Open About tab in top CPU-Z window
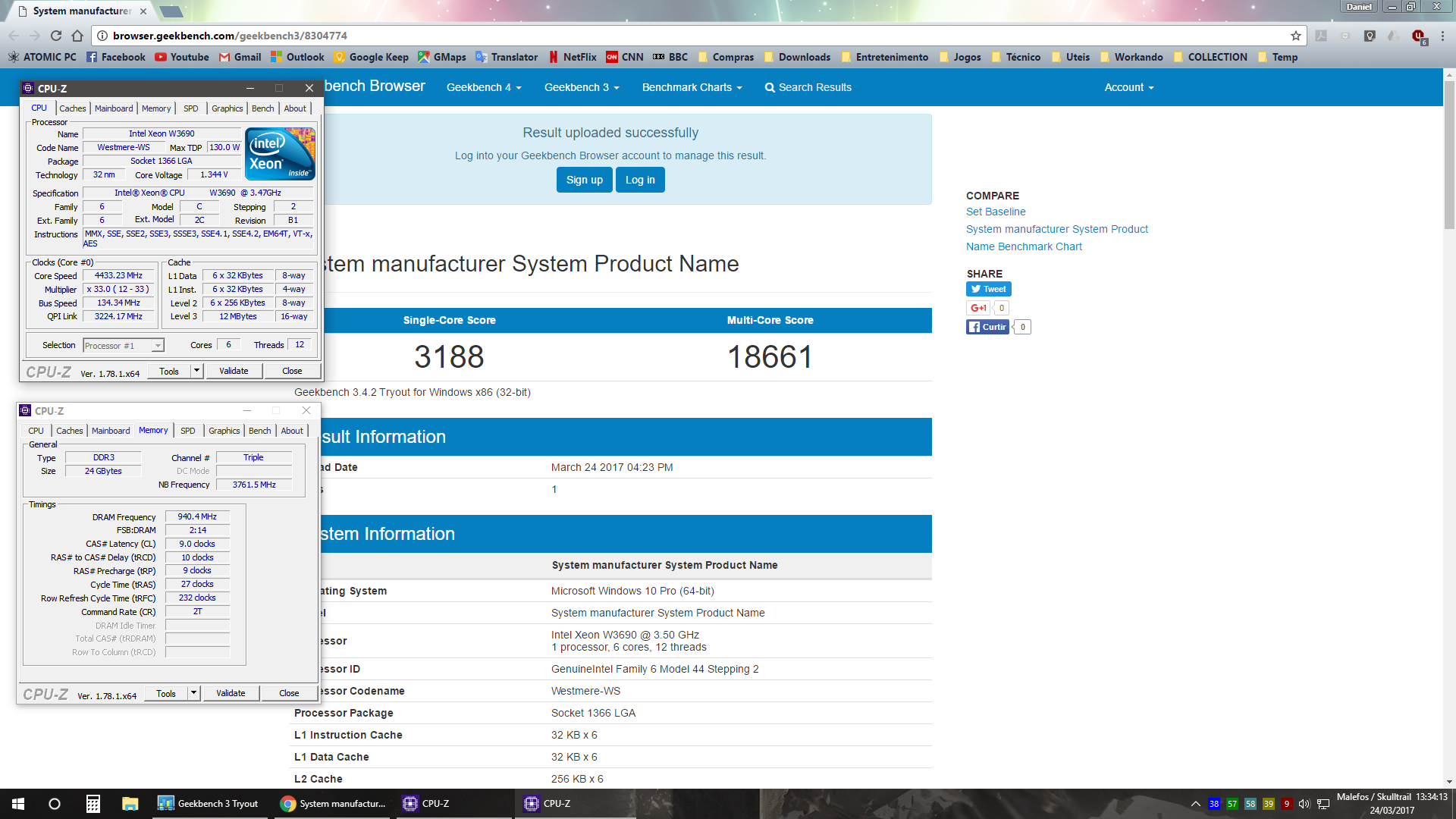The height and width of the screenshot is (819, 1456). click(x=295, y=108)
